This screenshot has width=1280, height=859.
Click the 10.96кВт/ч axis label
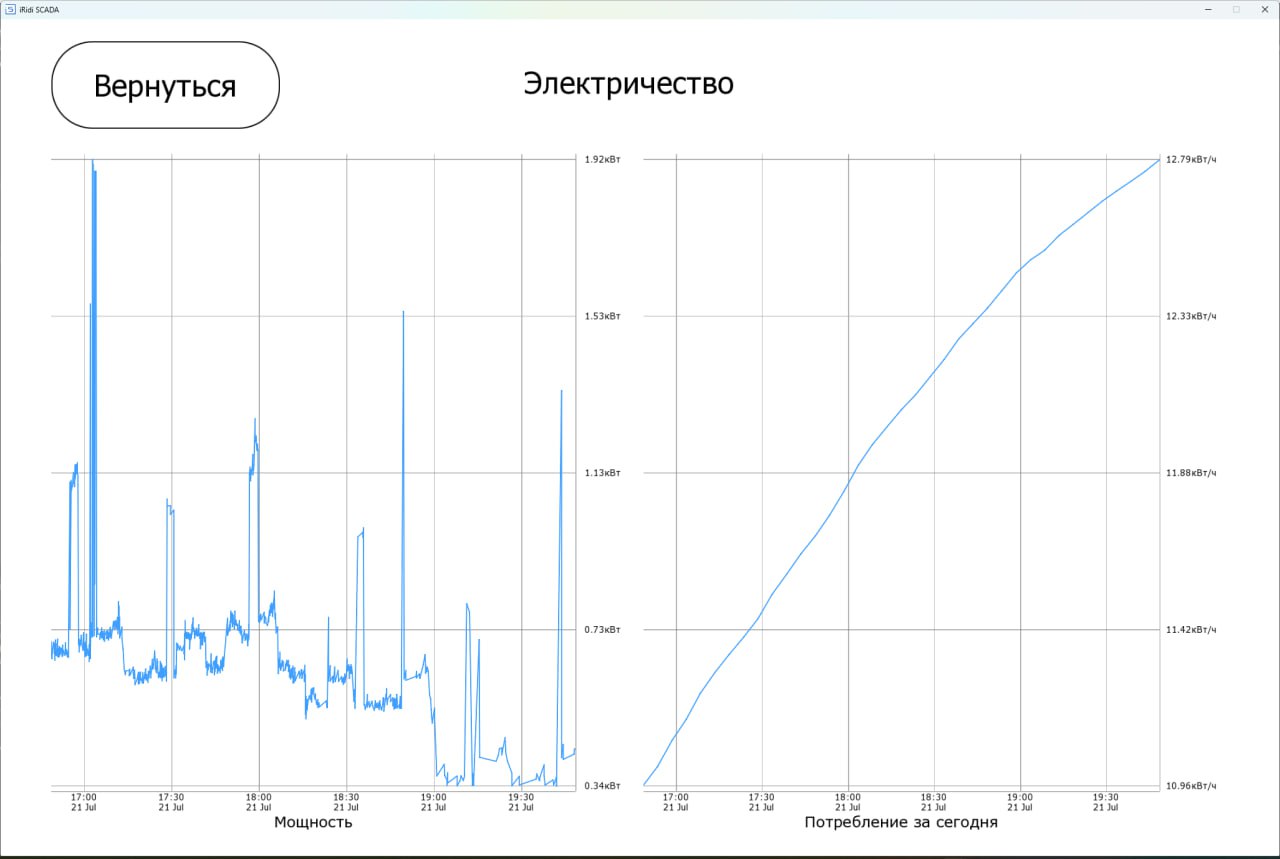point(1191,786)
